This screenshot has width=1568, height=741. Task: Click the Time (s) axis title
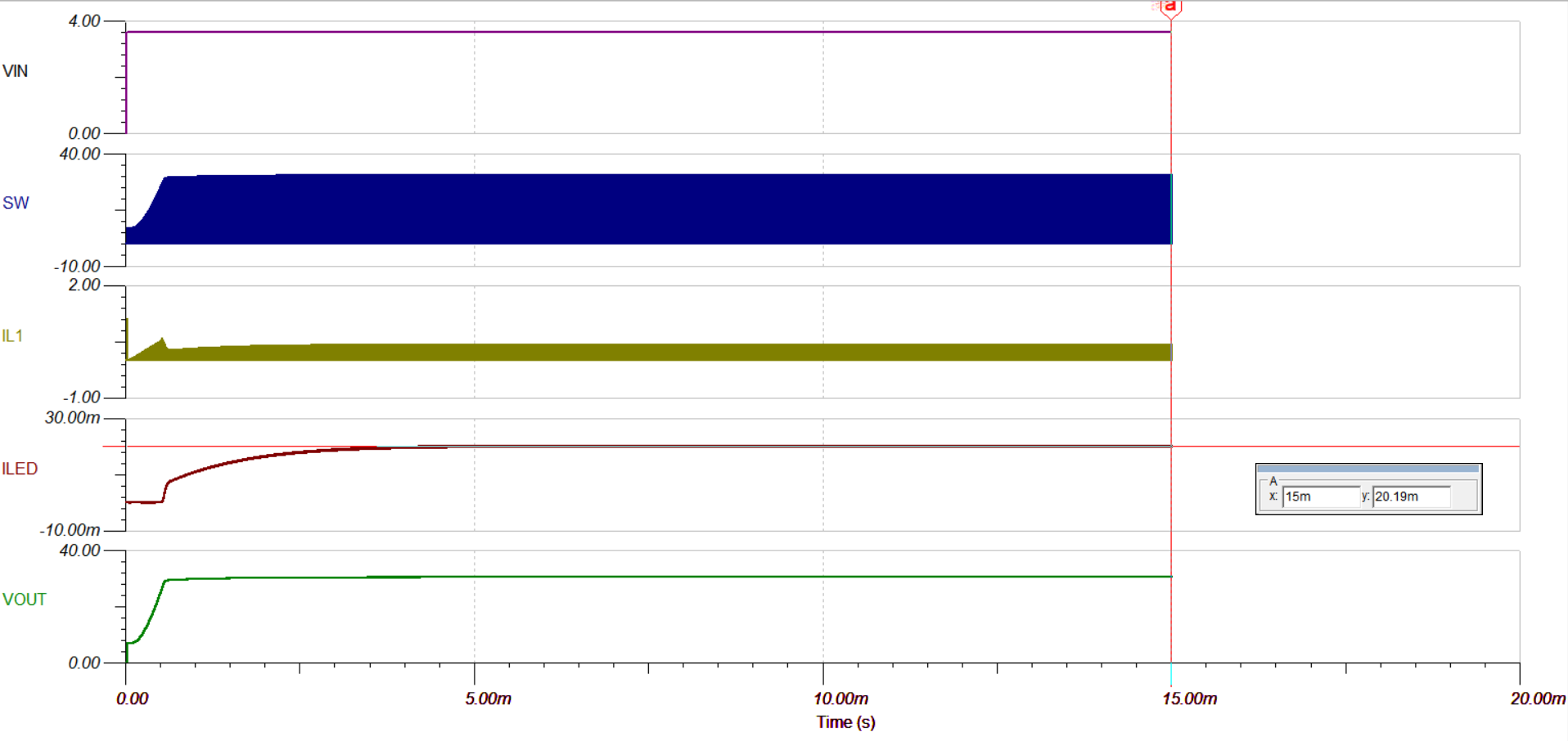845,722
